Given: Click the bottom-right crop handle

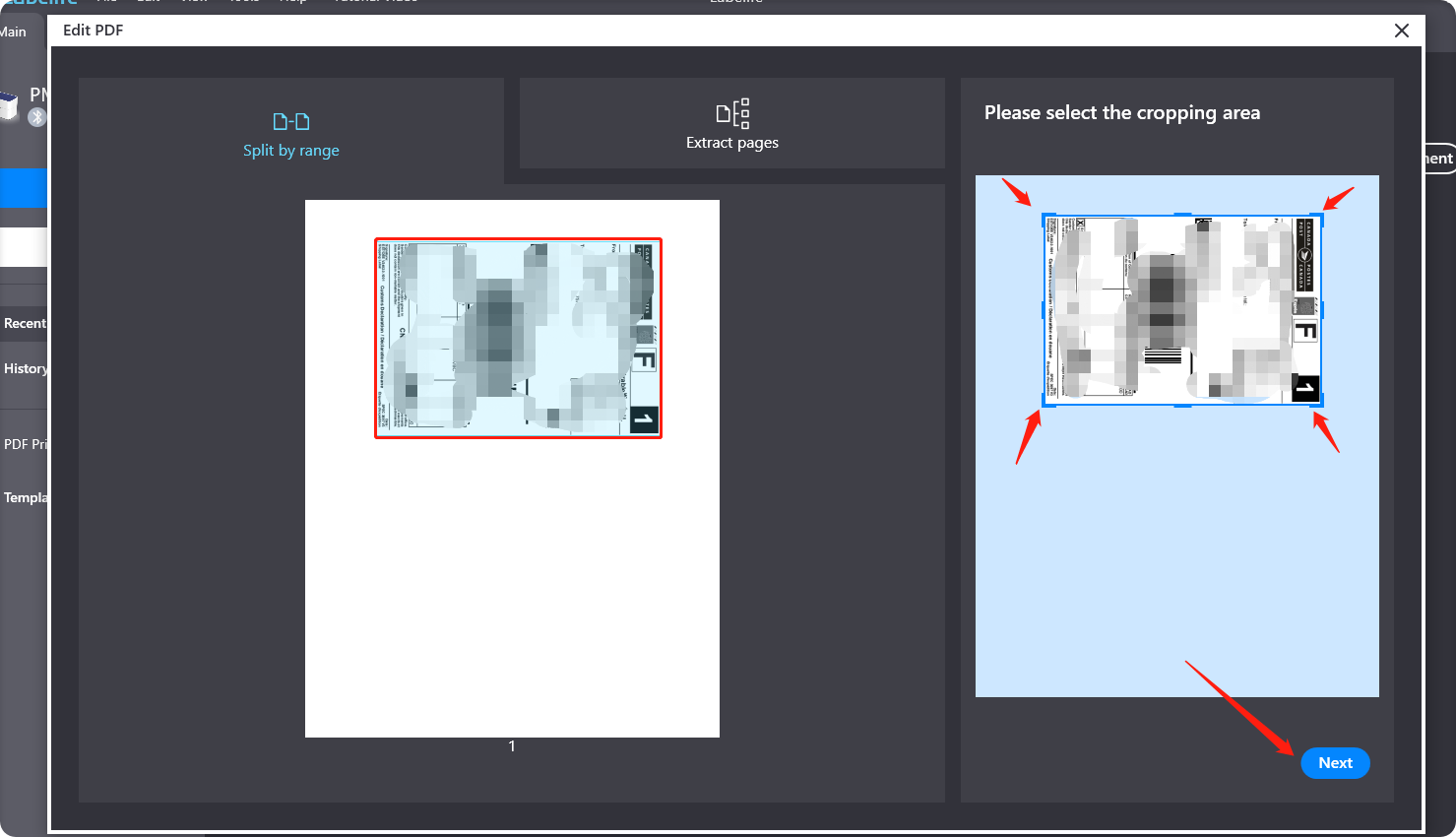Looking at the screenshot, I should point(1321,404).
